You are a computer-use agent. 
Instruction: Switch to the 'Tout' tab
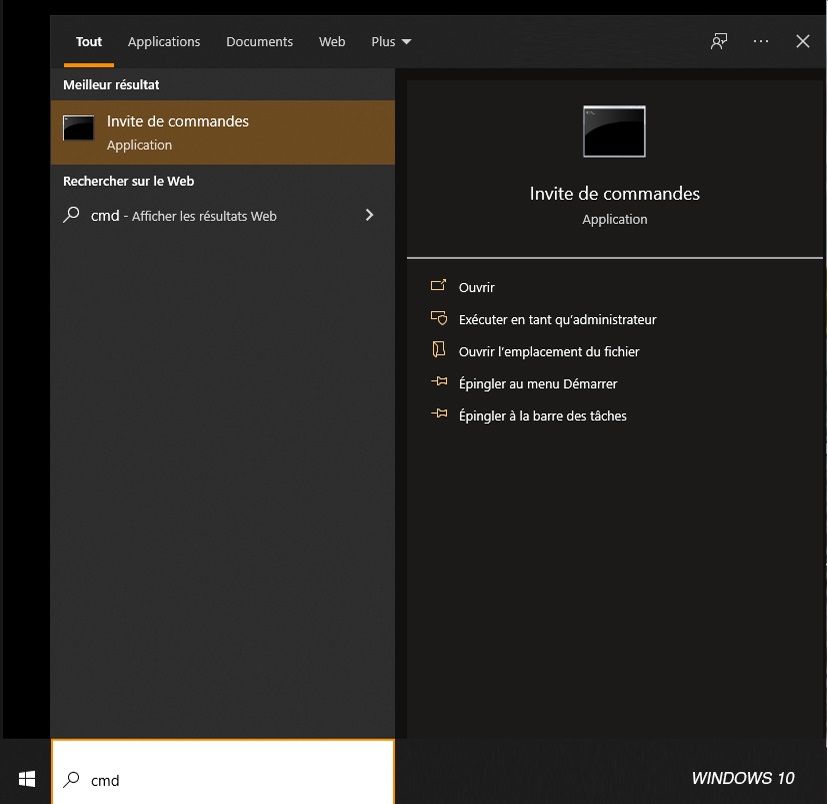[x=89, y=41]
